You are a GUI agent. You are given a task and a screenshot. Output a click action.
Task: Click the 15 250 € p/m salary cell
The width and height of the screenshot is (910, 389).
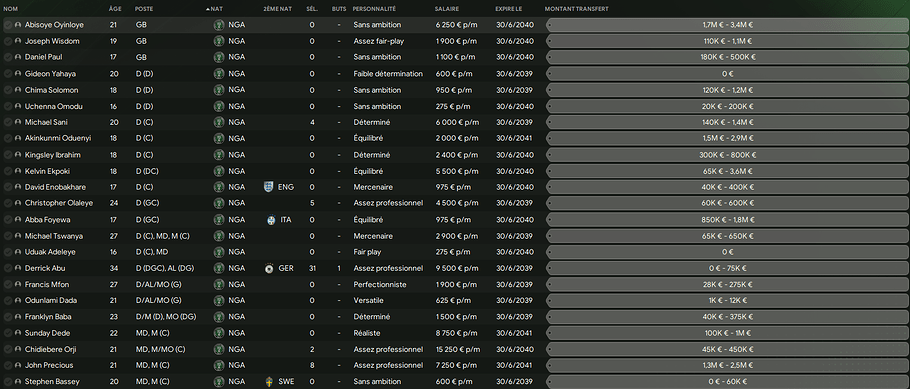pyautogui.click(x=458, y=350)
